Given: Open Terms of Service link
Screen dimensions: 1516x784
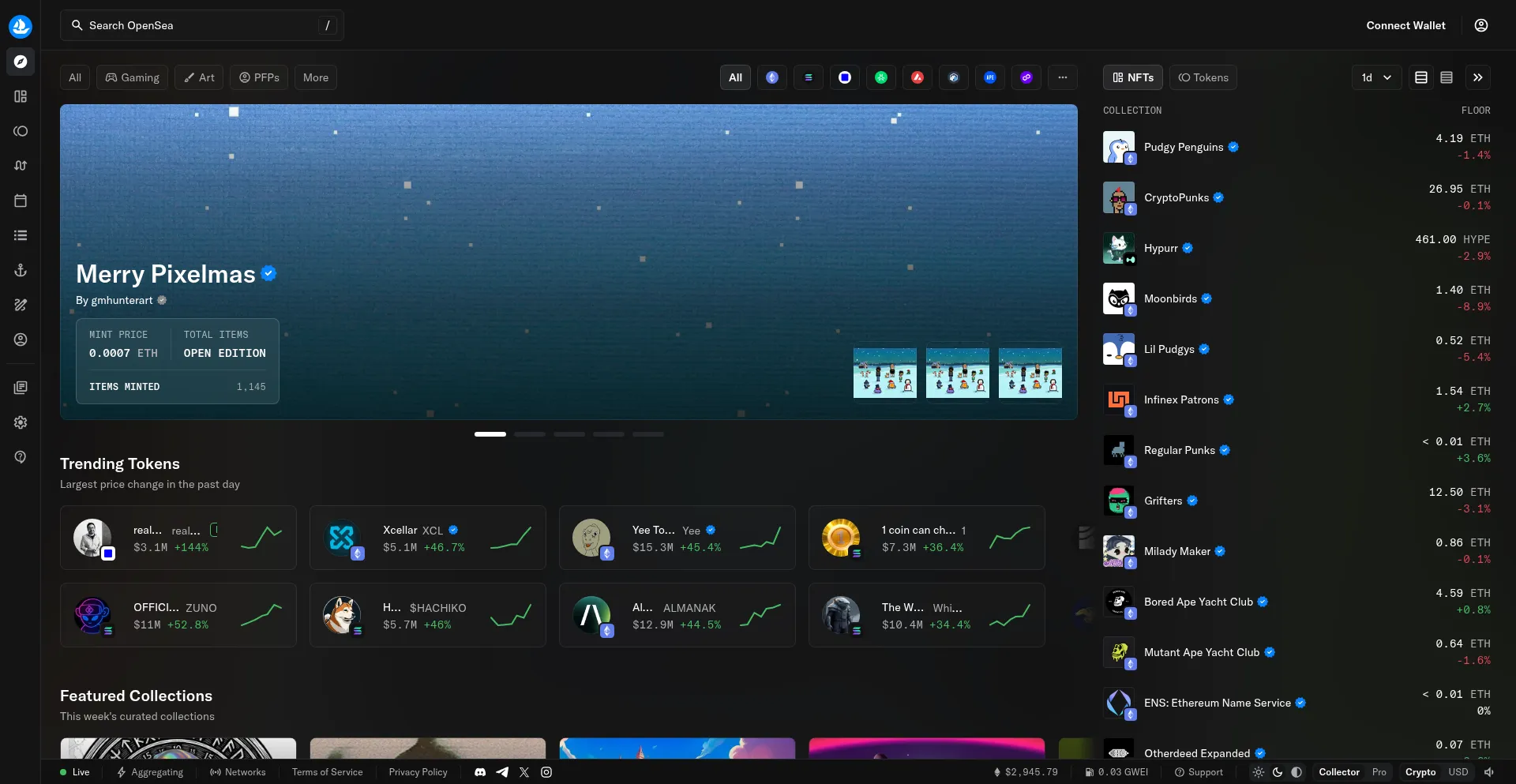Looking at the screenshot, I should point(327,772).
